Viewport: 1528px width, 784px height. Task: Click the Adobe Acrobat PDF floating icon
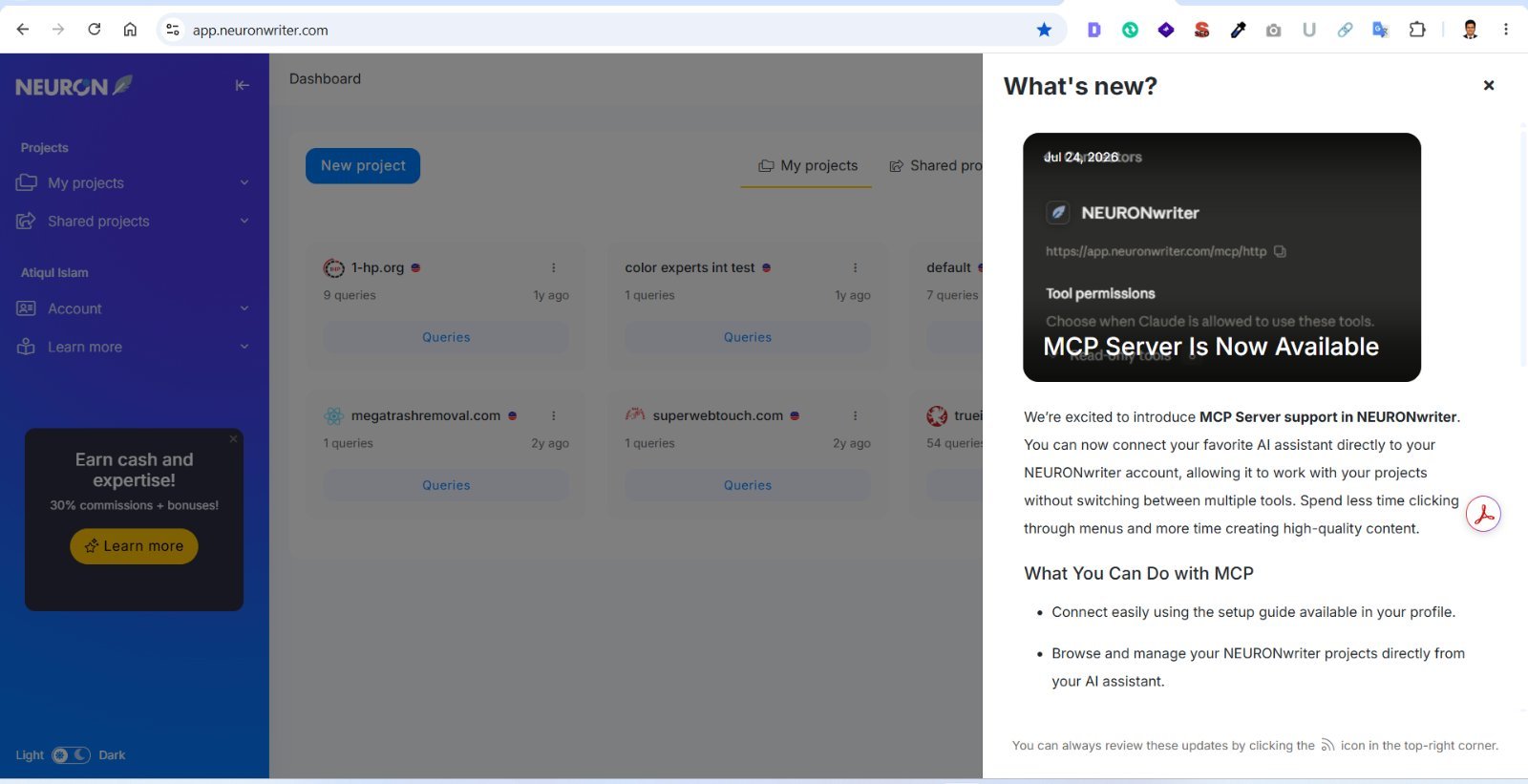tap(1483, 515)
